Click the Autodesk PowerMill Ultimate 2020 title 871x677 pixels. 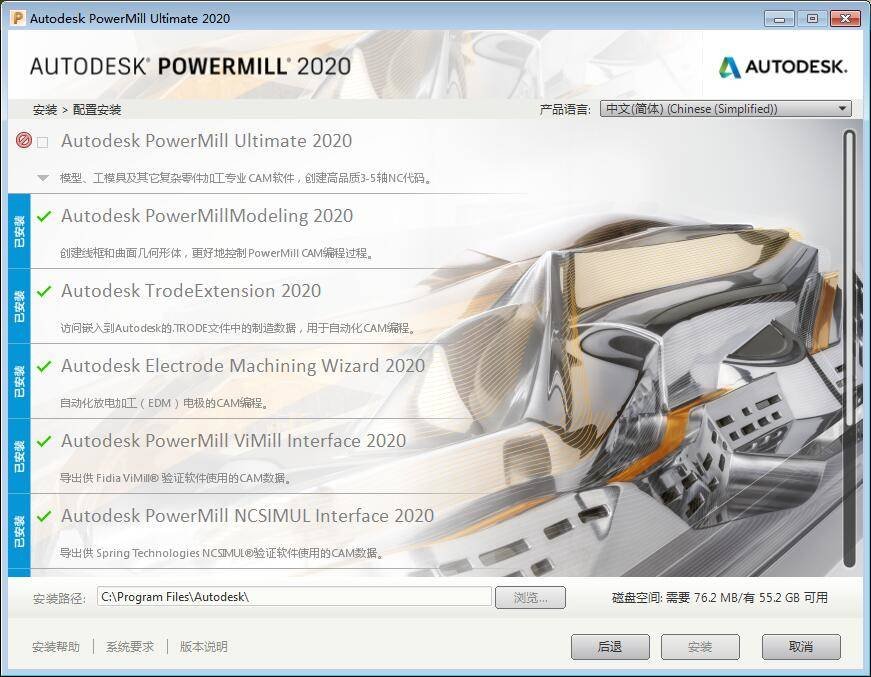[x=207, y=141]
